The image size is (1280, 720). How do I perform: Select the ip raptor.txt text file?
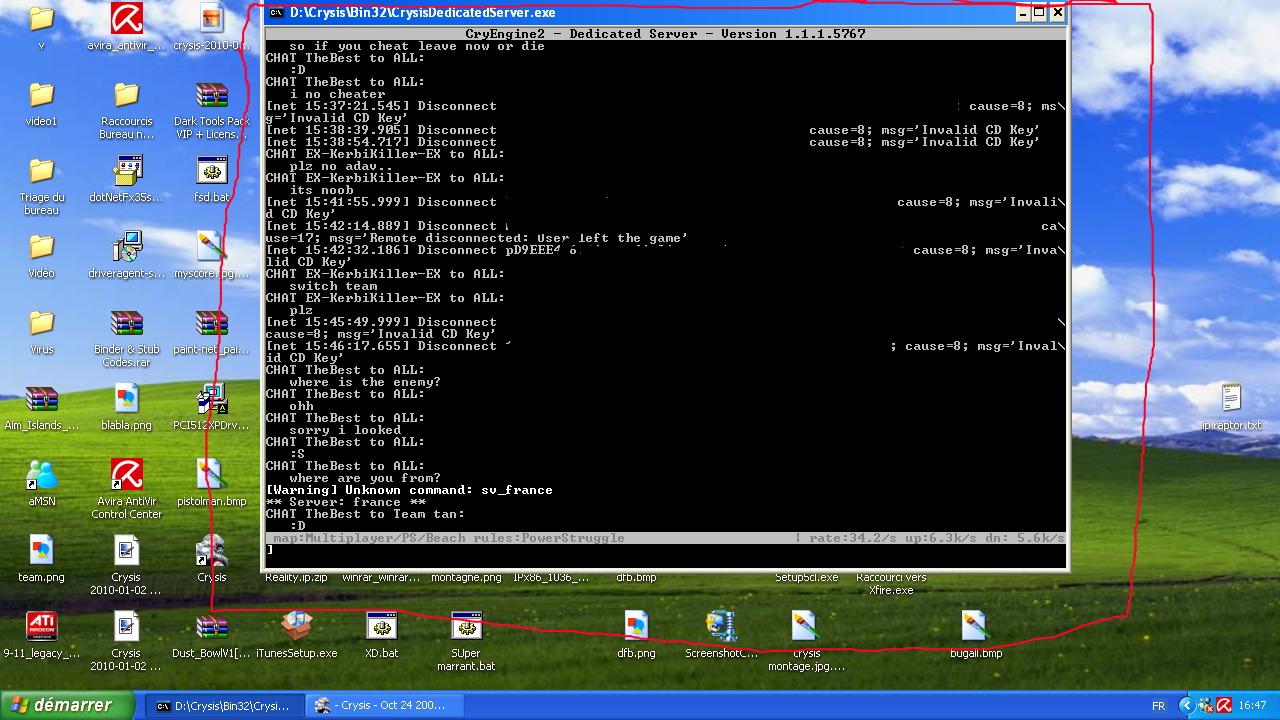click(x=1231, y=398)
